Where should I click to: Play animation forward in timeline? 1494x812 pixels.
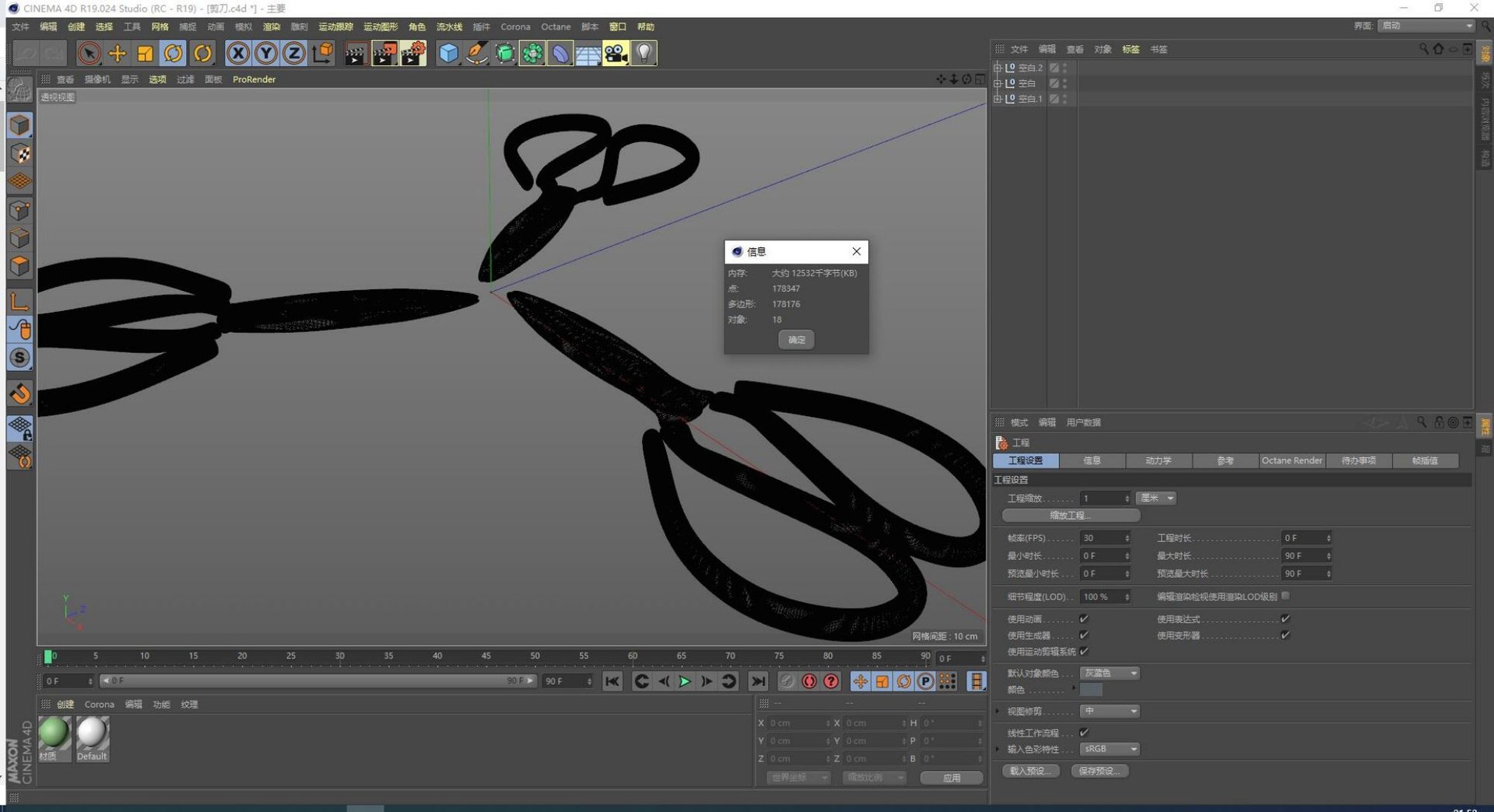pyautogui.click(x=685, y=681)
